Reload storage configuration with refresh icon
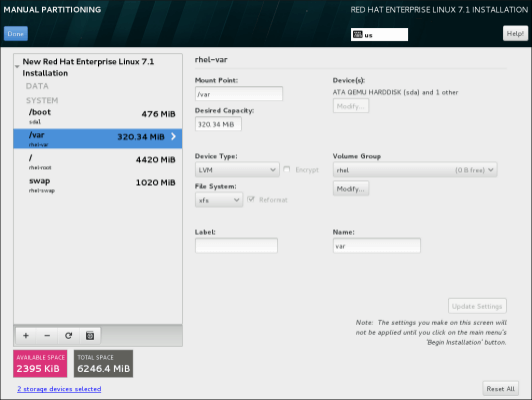Image resolution: width=532 pixels, height=400 pixels. 69,336
